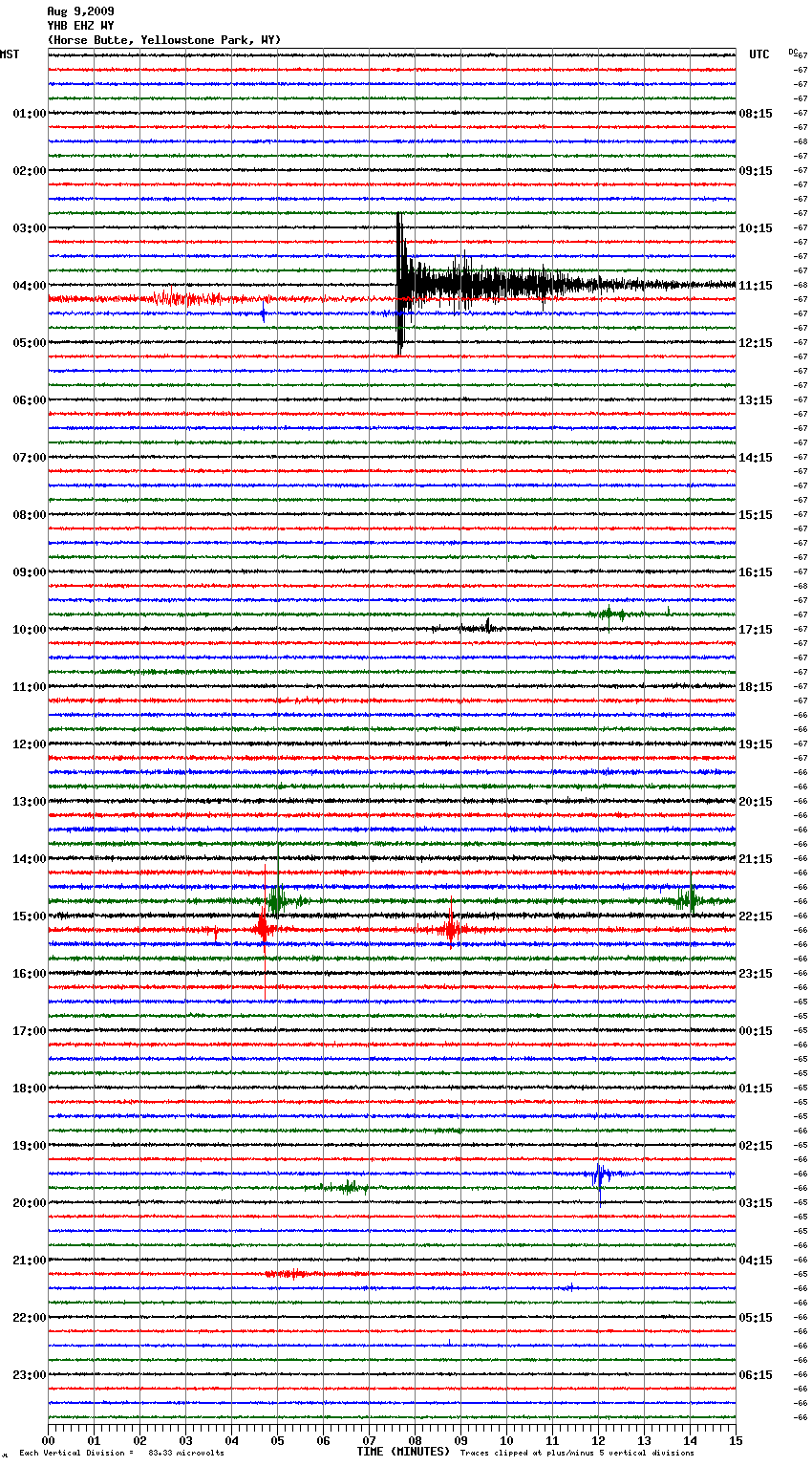Click the date header "Aug 9,2009"
Image resolution: width=812 pixels, height=1466 pixels.
80,11
